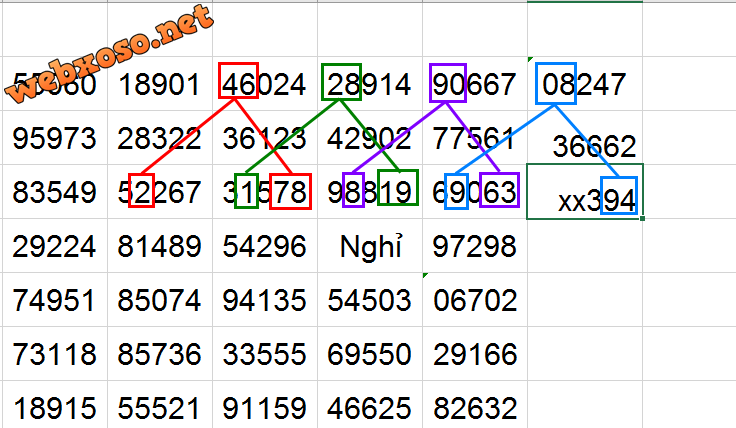Choose the cell with number 54503
The height and width of the screenshot is (428, 736).
[370, 299]
